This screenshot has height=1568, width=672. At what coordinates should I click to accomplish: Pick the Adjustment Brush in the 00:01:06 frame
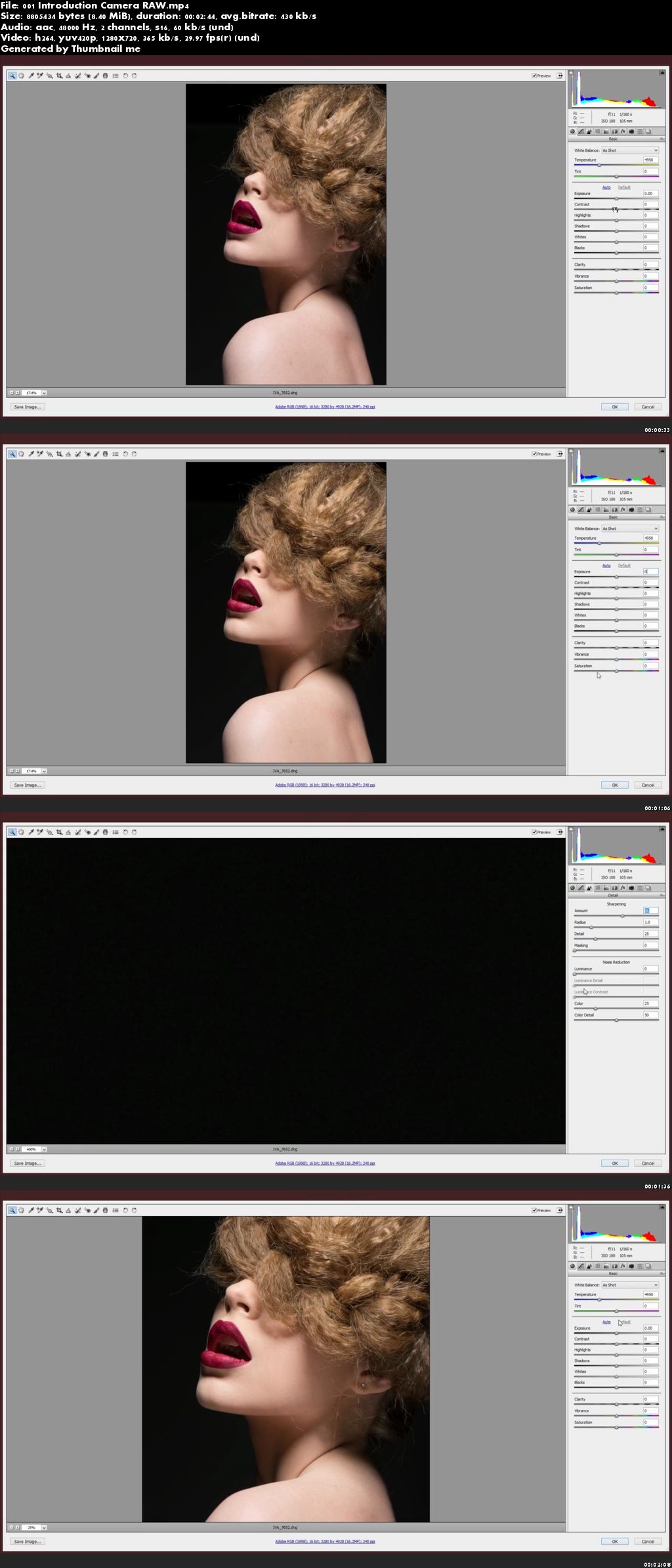tap(96, 454)
